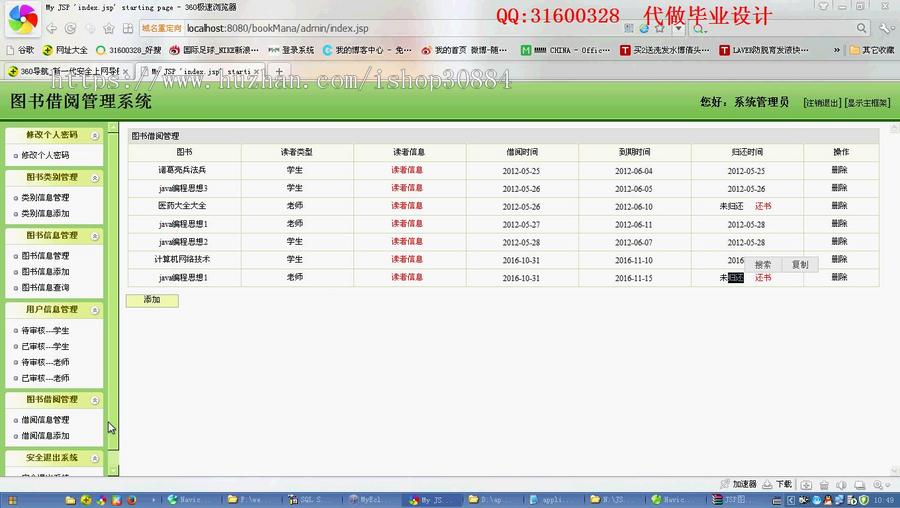This screenshot has width=900, height=508.
Task: Open 图书信息添加 menu item
Action: (45, 272)
